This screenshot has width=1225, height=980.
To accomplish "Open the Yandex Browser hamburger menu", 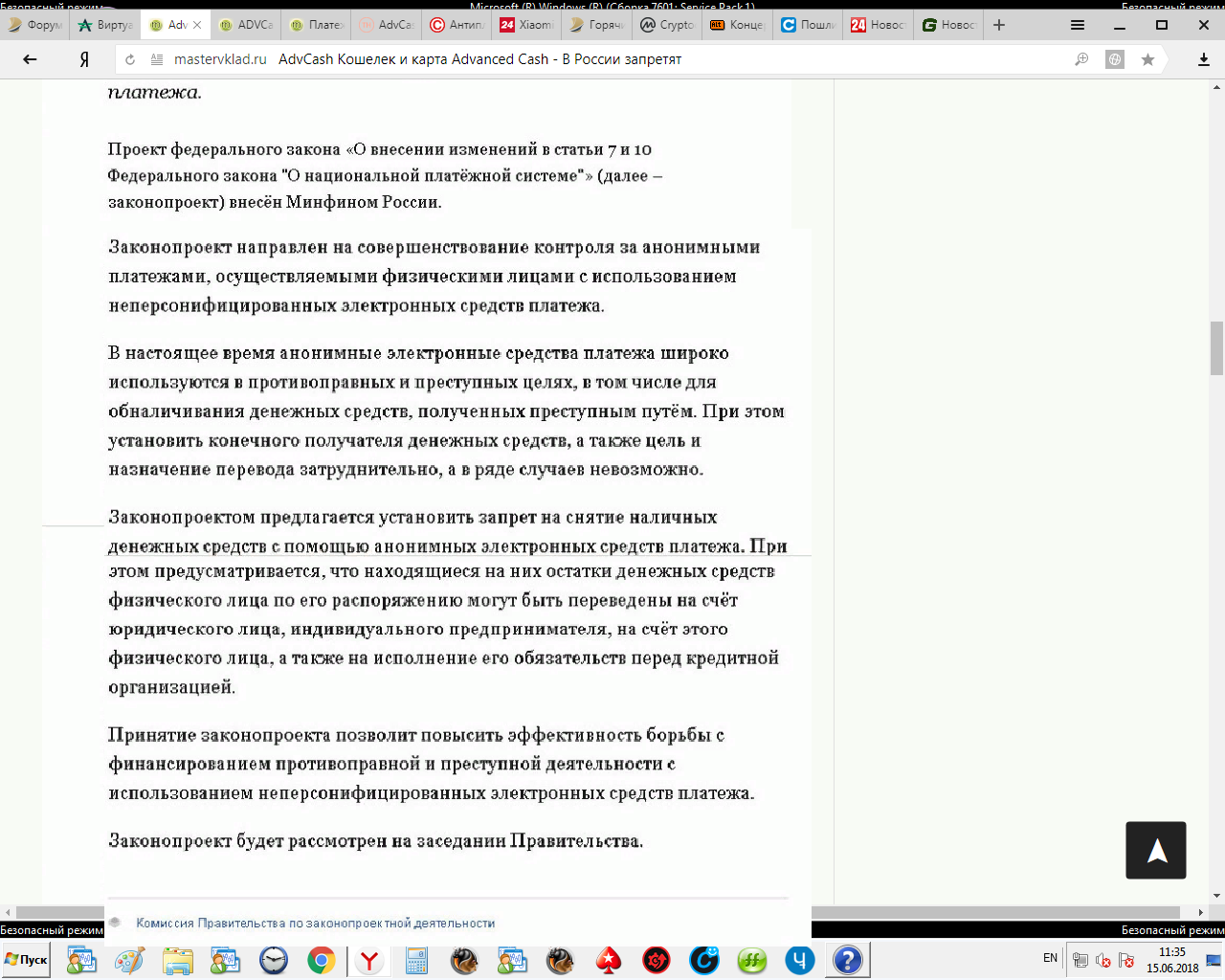I will pos(1078,25).
